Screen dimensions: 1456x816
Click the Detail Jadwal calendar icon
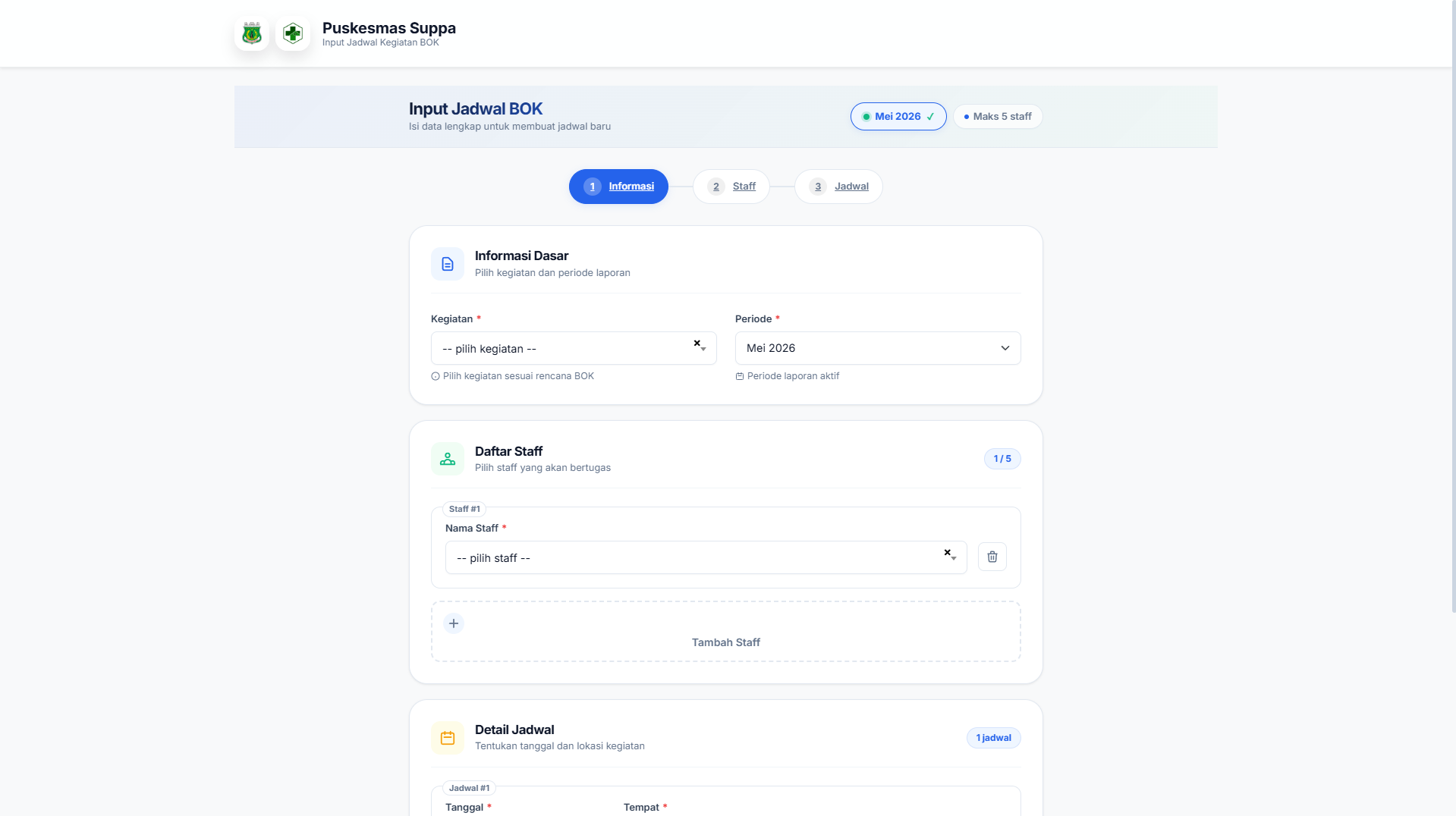[x=448, y=738]
